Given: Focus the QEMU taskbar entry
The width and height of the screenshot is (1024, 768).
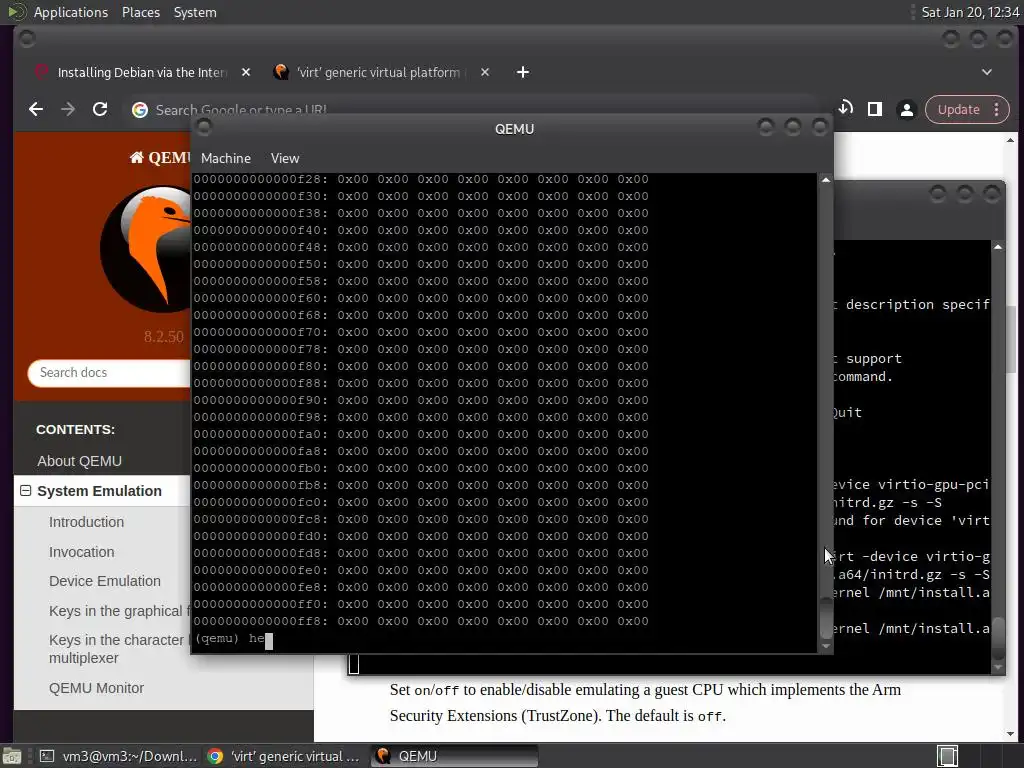Looking at the screenshot, I should pos(455,756).
